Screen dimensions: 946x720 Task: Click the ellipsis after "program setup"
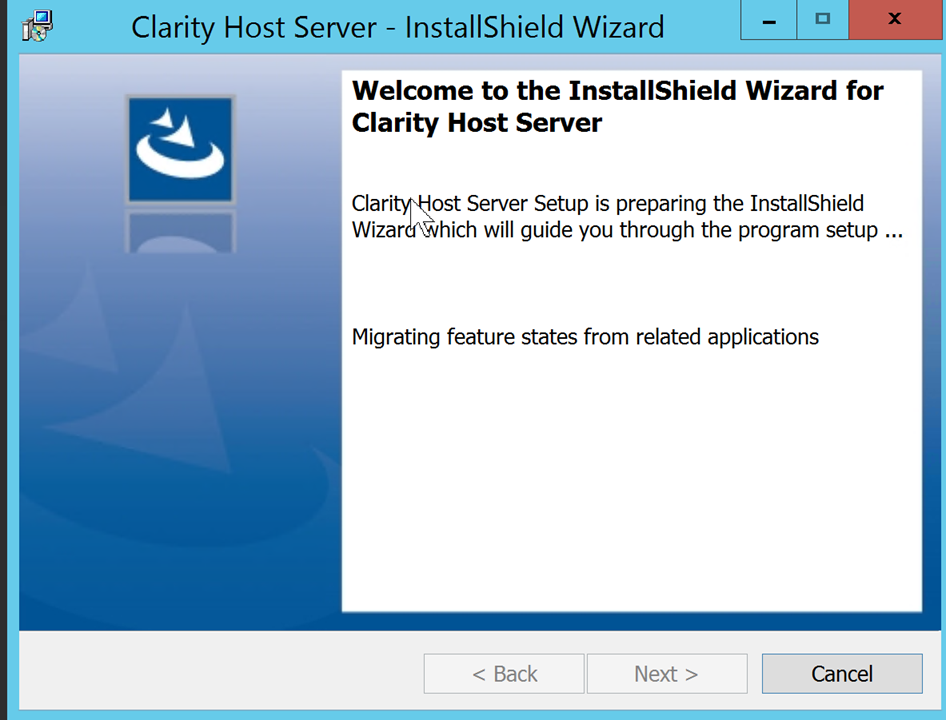click(x=894, y=231)
